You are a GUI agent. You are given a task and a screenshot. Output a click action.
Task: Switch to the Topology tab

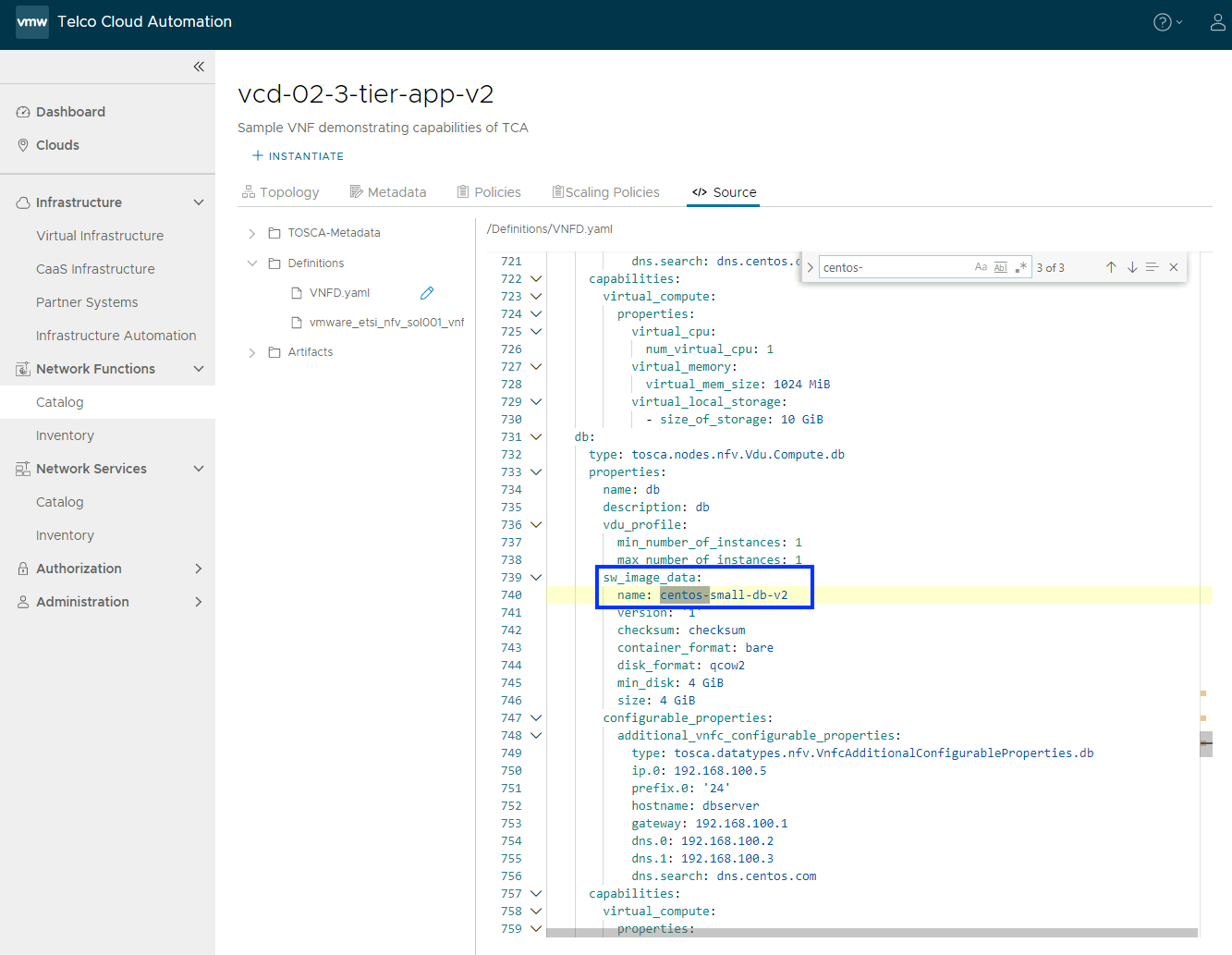coord(280,192)
